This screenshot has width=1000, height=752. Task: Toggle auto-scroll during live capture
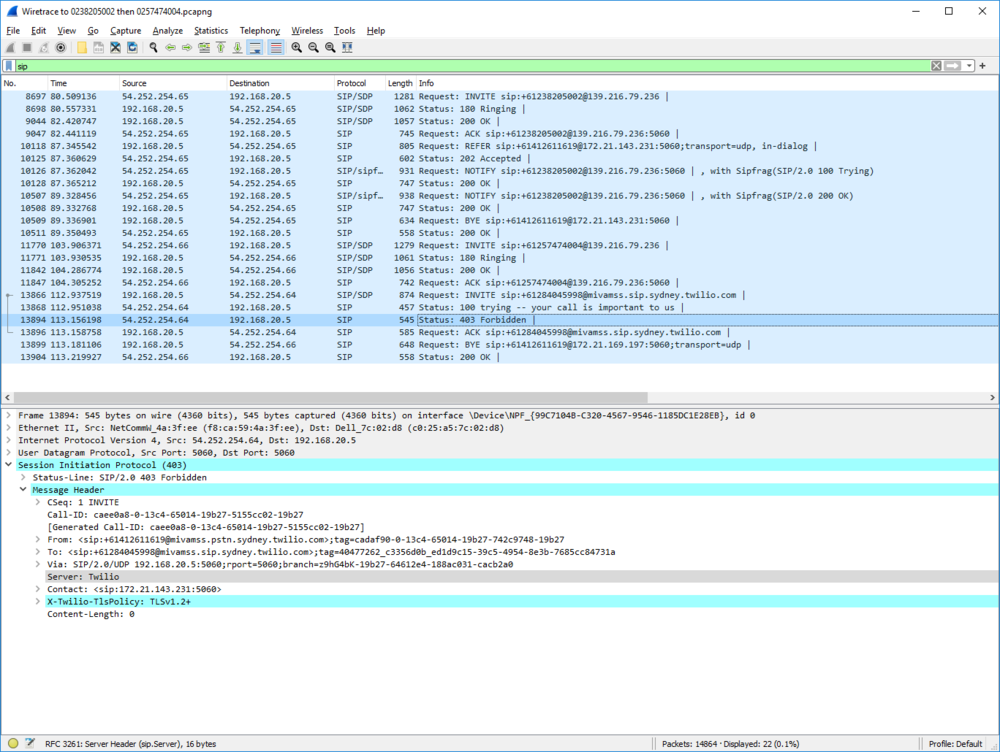(x=254, y=47)
